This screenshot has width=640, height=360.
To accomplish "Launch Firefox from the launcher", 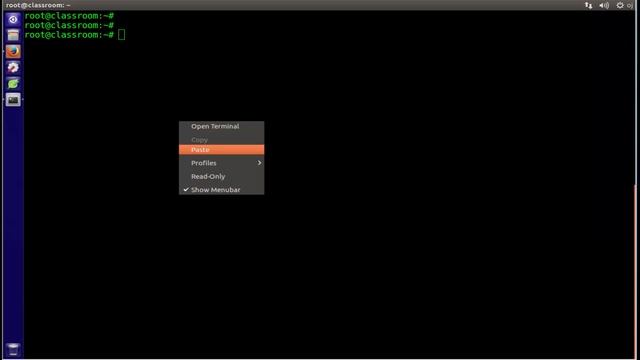I will click(x=13, y=51).
